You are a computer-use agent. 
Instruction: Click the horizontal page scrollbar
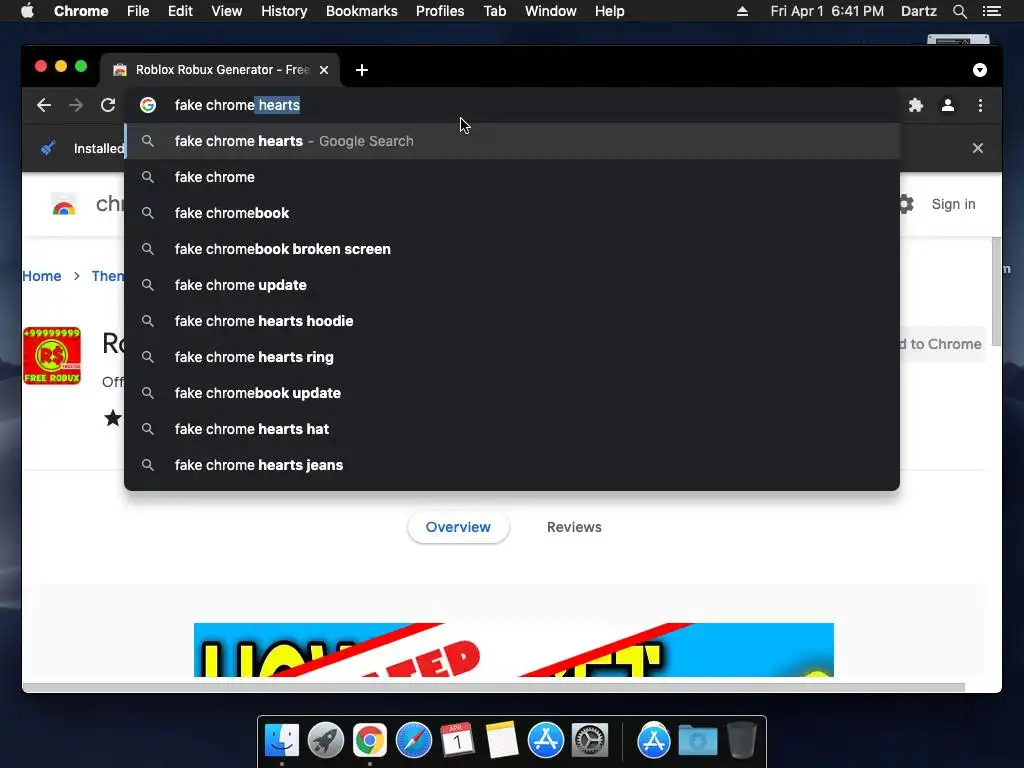pyautogui.click(x=494, y=687)
